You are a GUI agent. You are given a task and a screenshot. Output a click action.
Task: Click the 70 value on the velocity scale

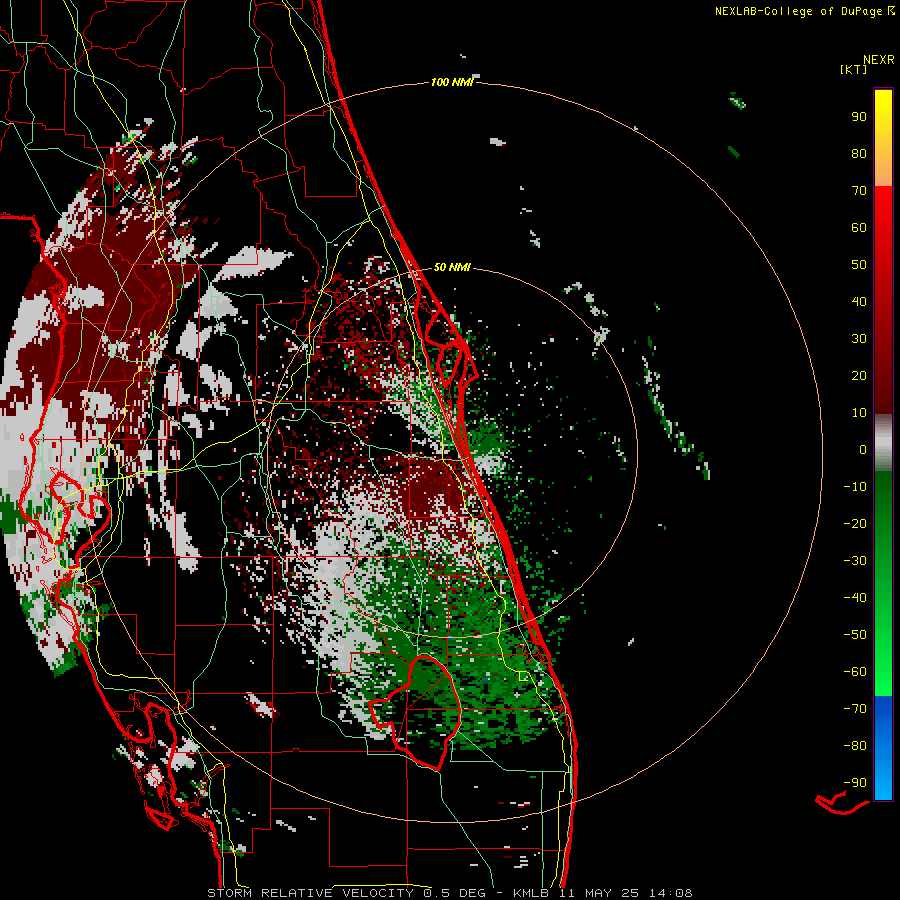coord(859,191)
